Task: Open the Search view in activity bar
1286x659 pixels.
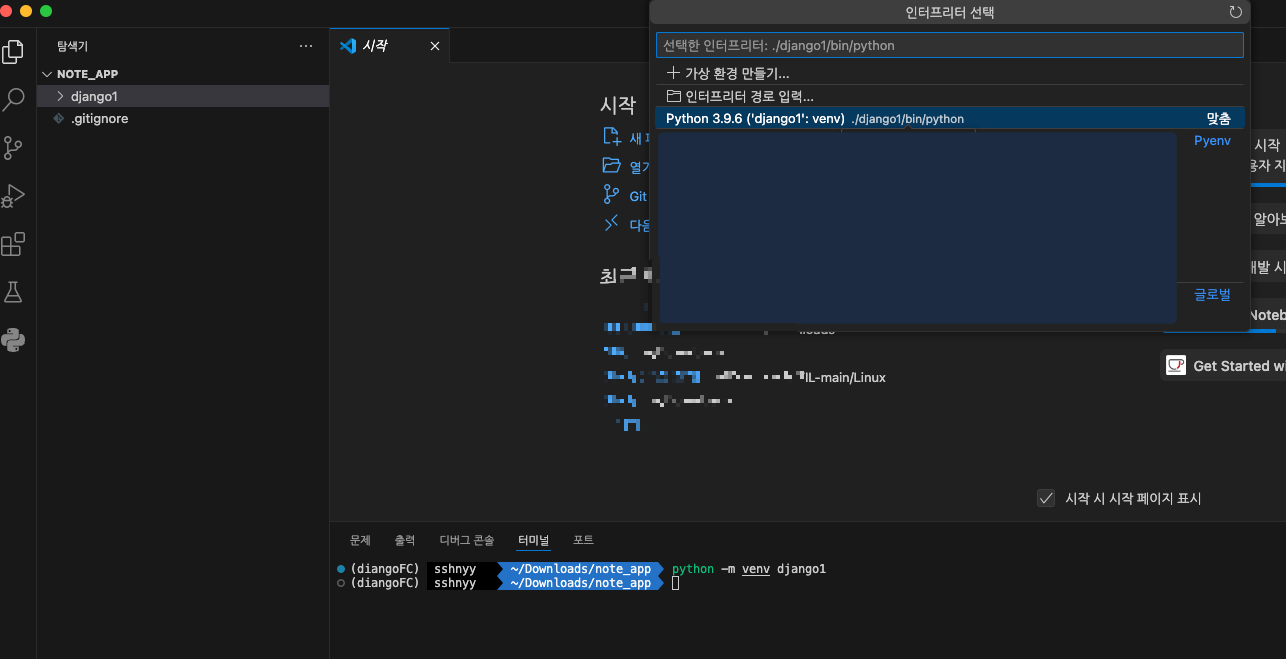Action: pos(13,100)
